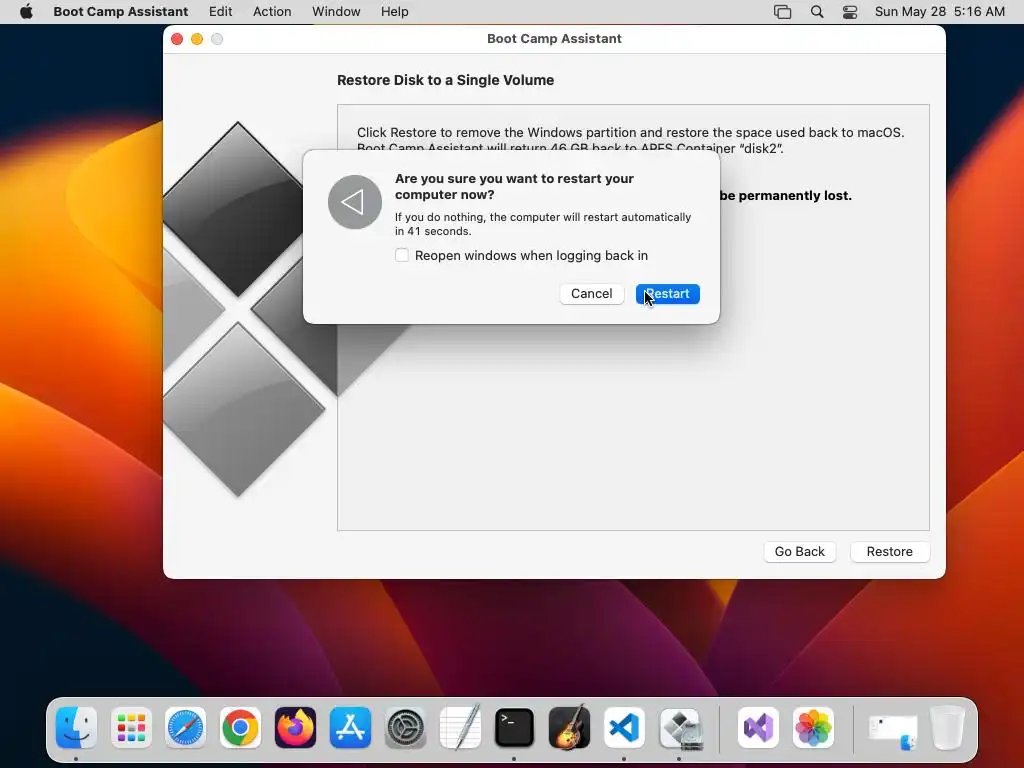Open the Help menu
The width and height of the screenshot is (1024, 768).
(394, 12)
